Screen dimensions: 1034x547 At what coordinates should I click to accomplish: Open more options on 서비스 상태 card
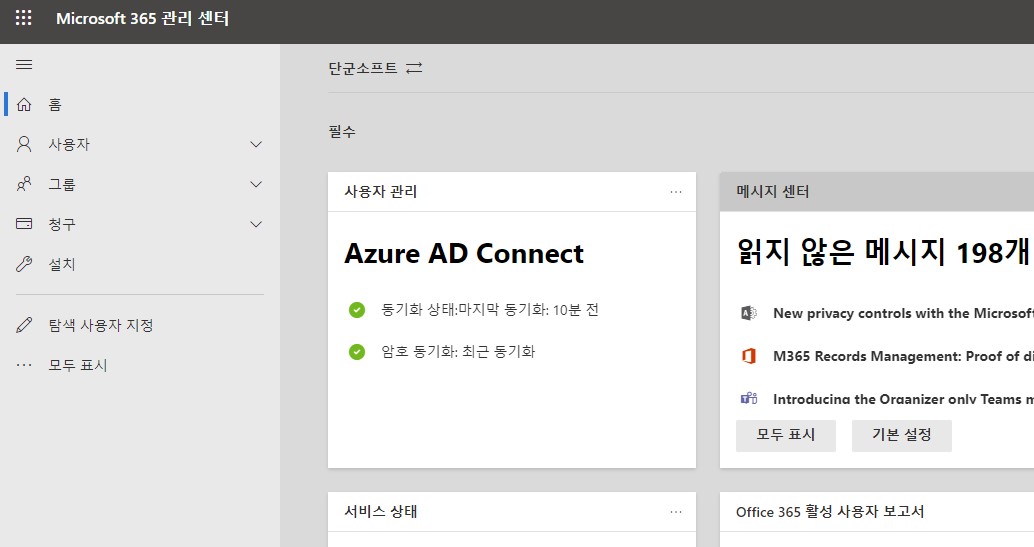(x=676, y=512)
